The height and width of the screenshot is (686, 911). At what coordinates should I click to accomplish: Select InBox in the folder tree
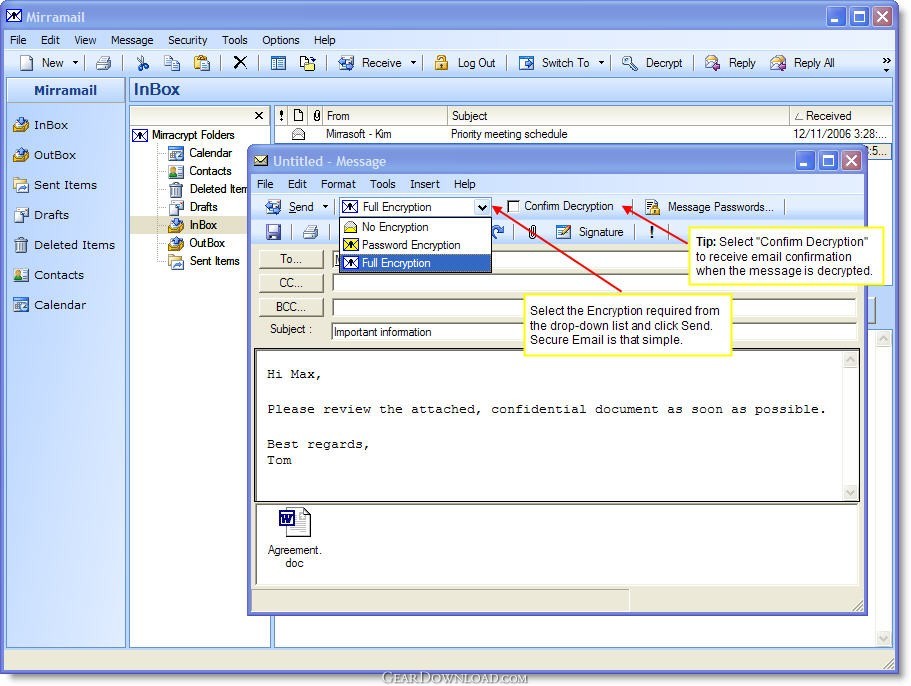193,225
